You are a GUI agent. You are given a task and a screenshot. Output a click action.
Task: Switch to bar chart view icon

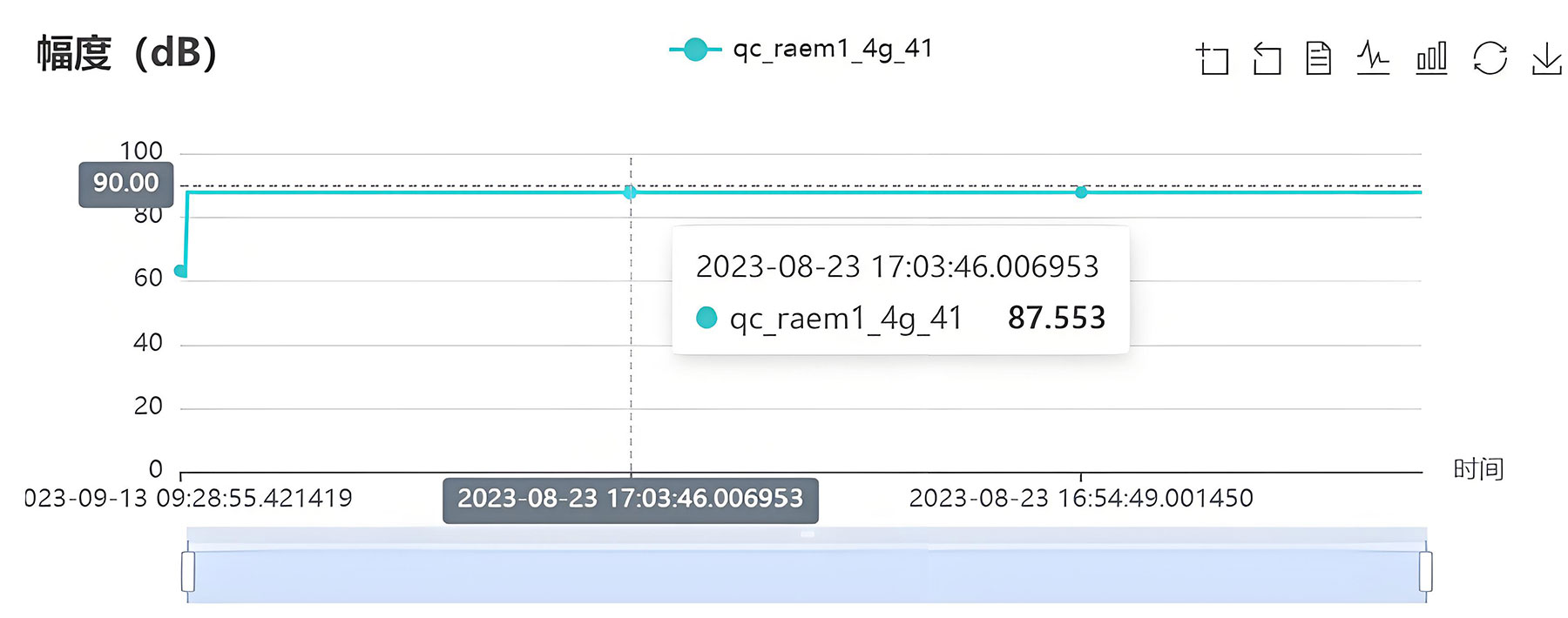coord(1431,58)
